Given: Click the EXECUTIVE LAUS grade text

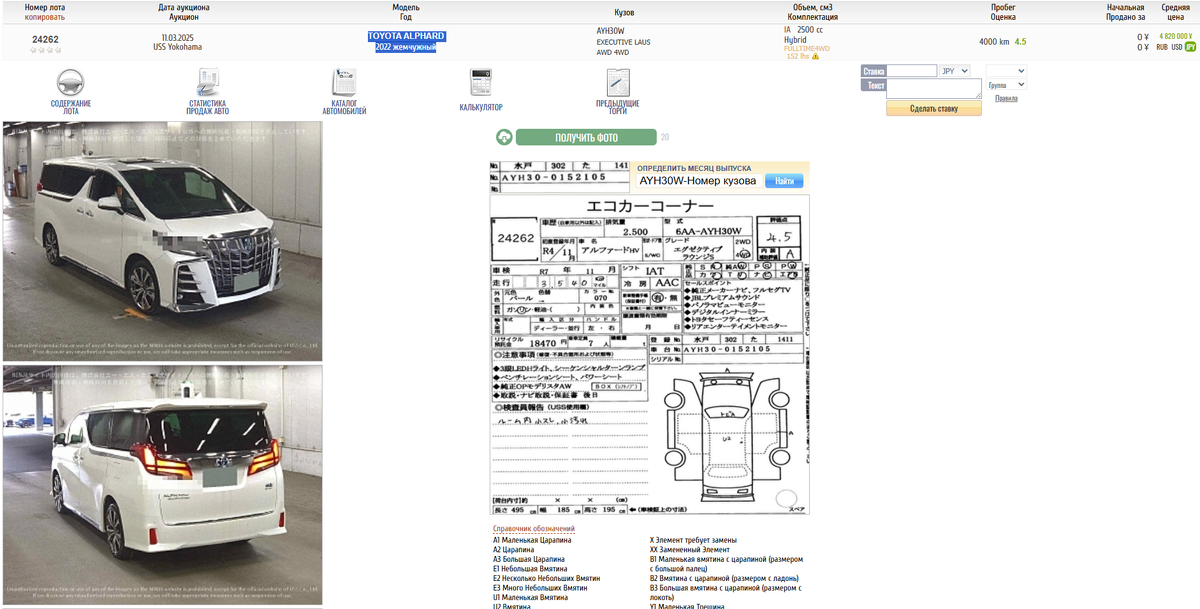Looking at the screenshot, I should (624, 42).
